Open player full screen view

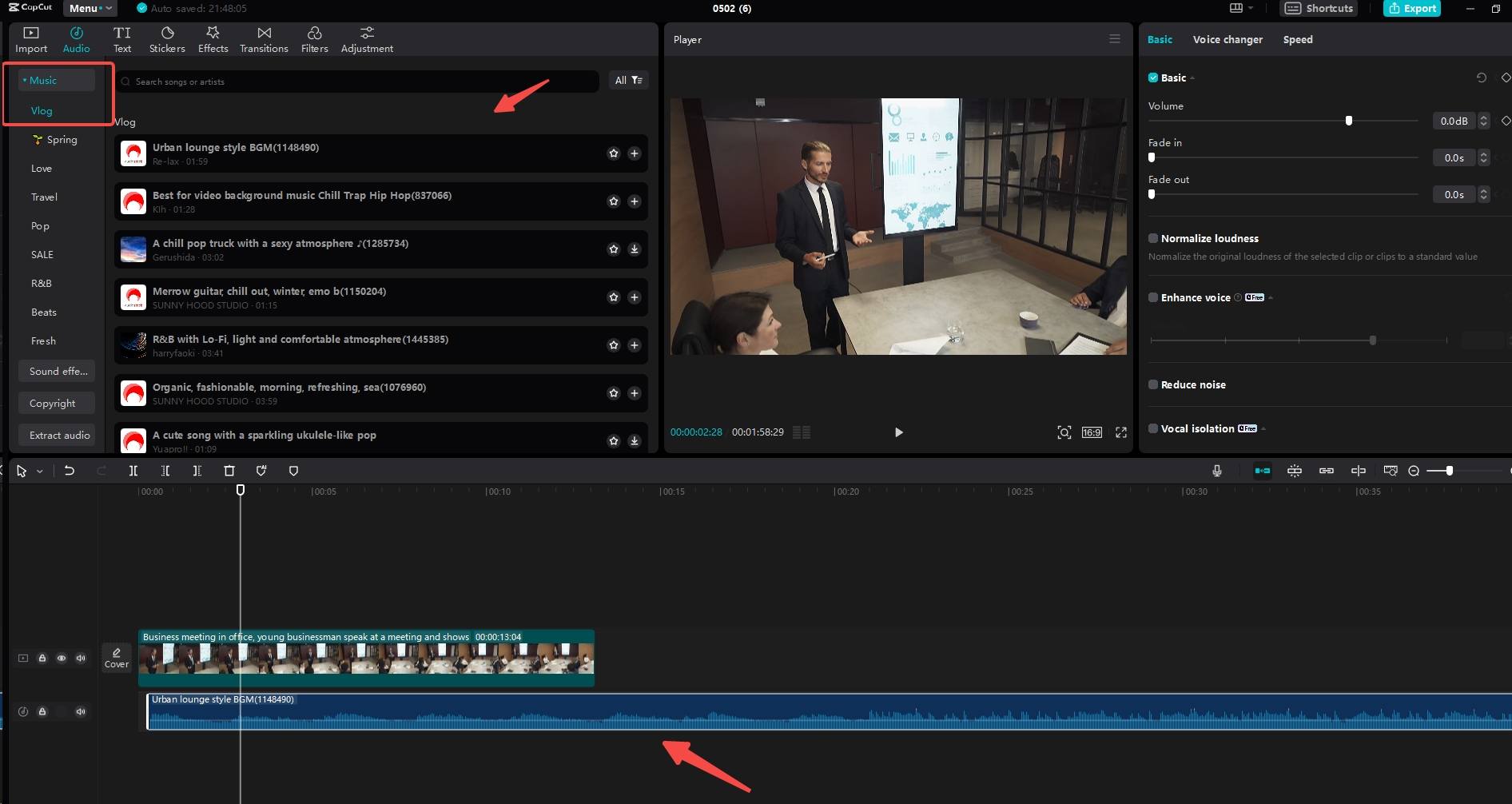coord(1121,432)
